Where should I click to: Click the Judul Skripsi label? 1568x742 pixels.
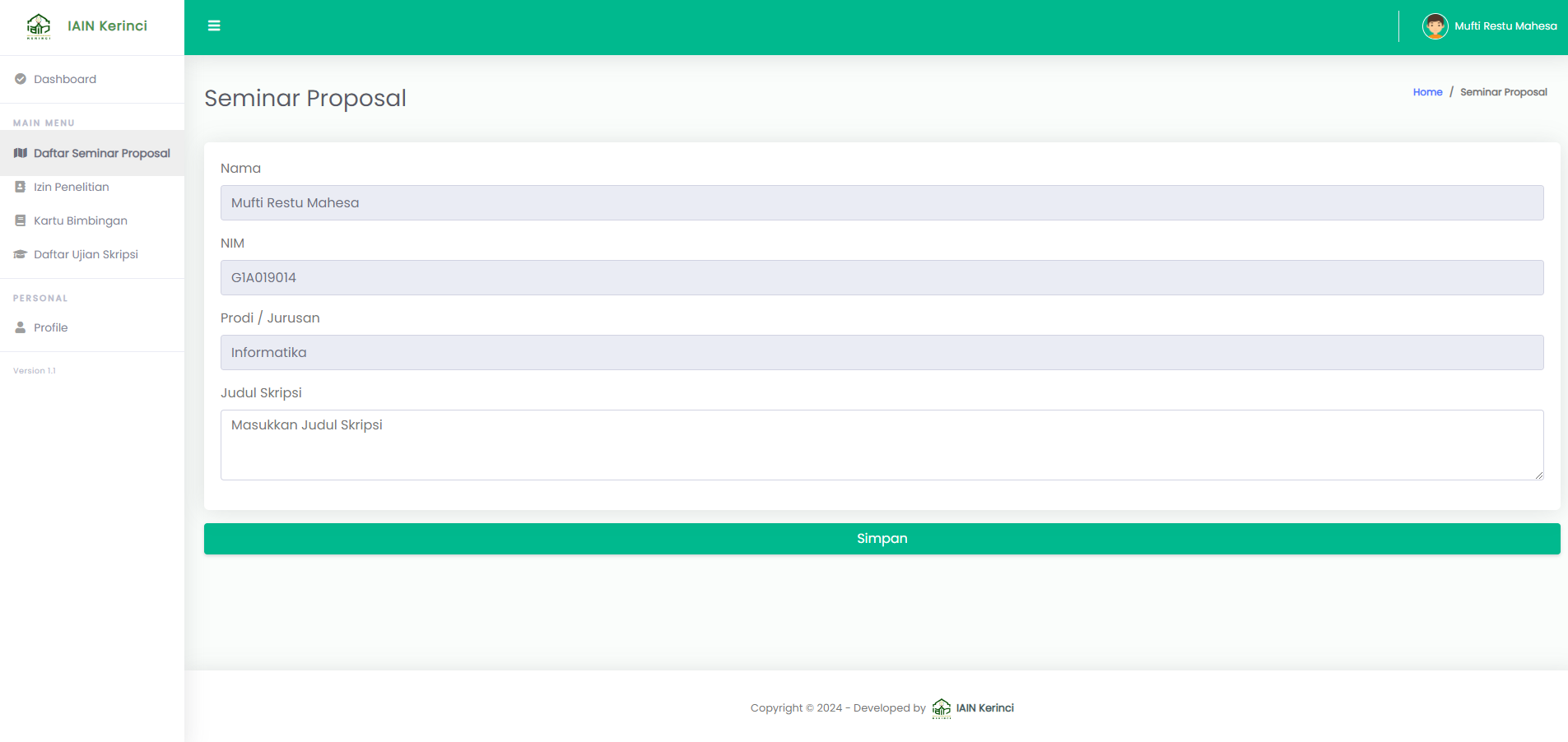pyautogui.click(x=261, y=393)
